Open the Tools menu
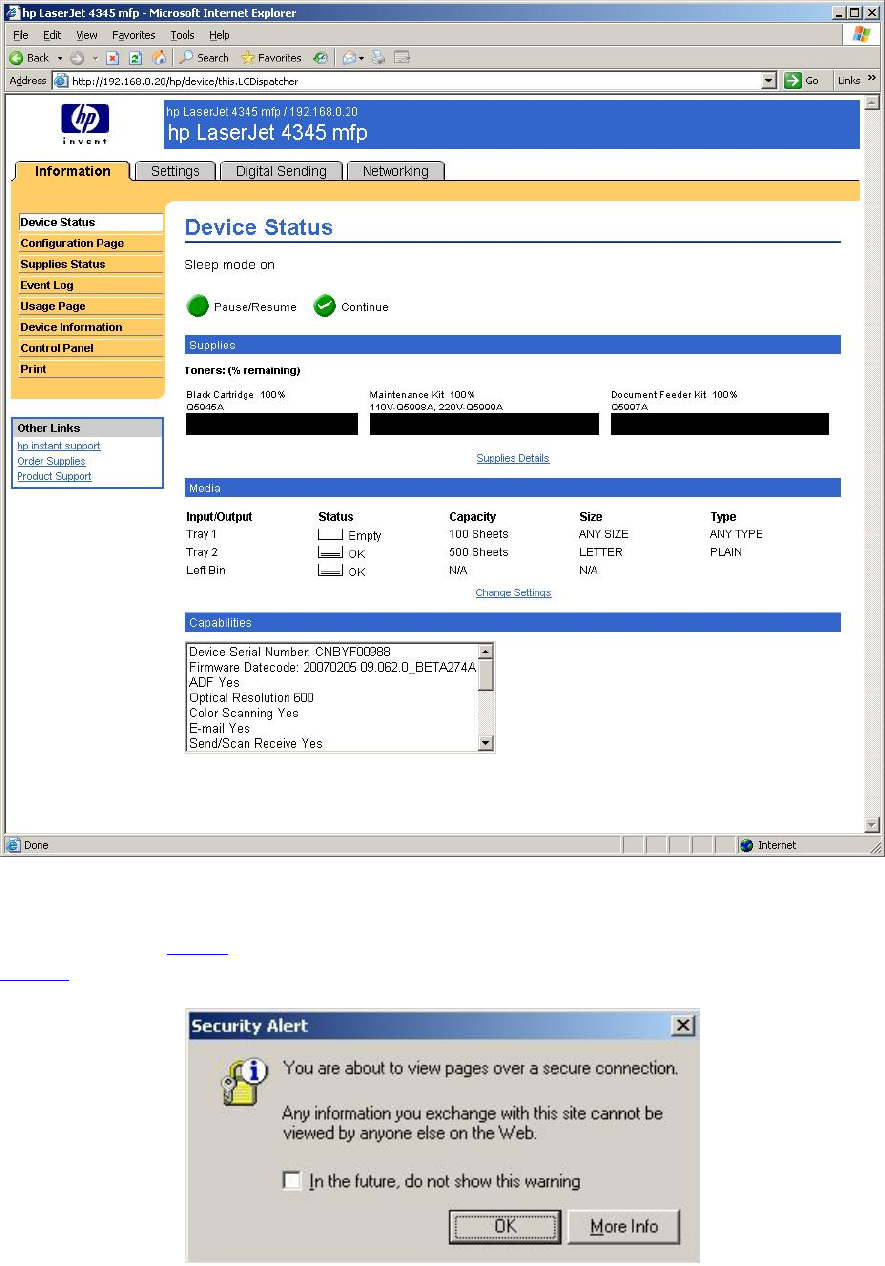Image resolution: width=885 pixels, height=1266 pixels. pyautogui.click(x=183, y=35)
